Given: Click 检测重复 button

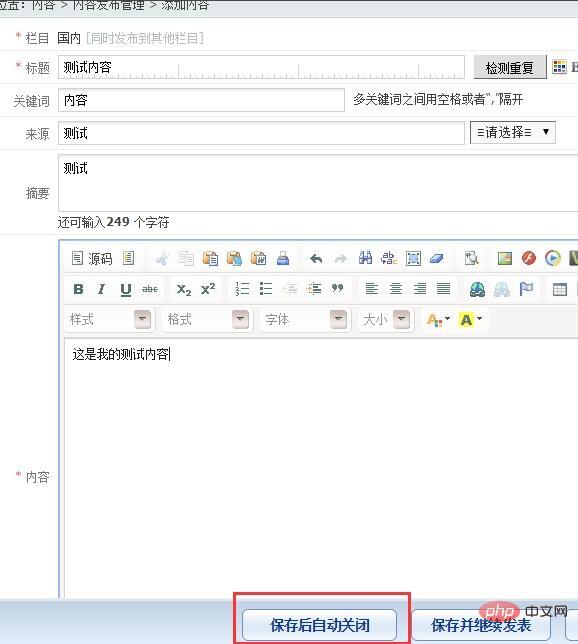Looking at the screenshot, I should 510,67.
